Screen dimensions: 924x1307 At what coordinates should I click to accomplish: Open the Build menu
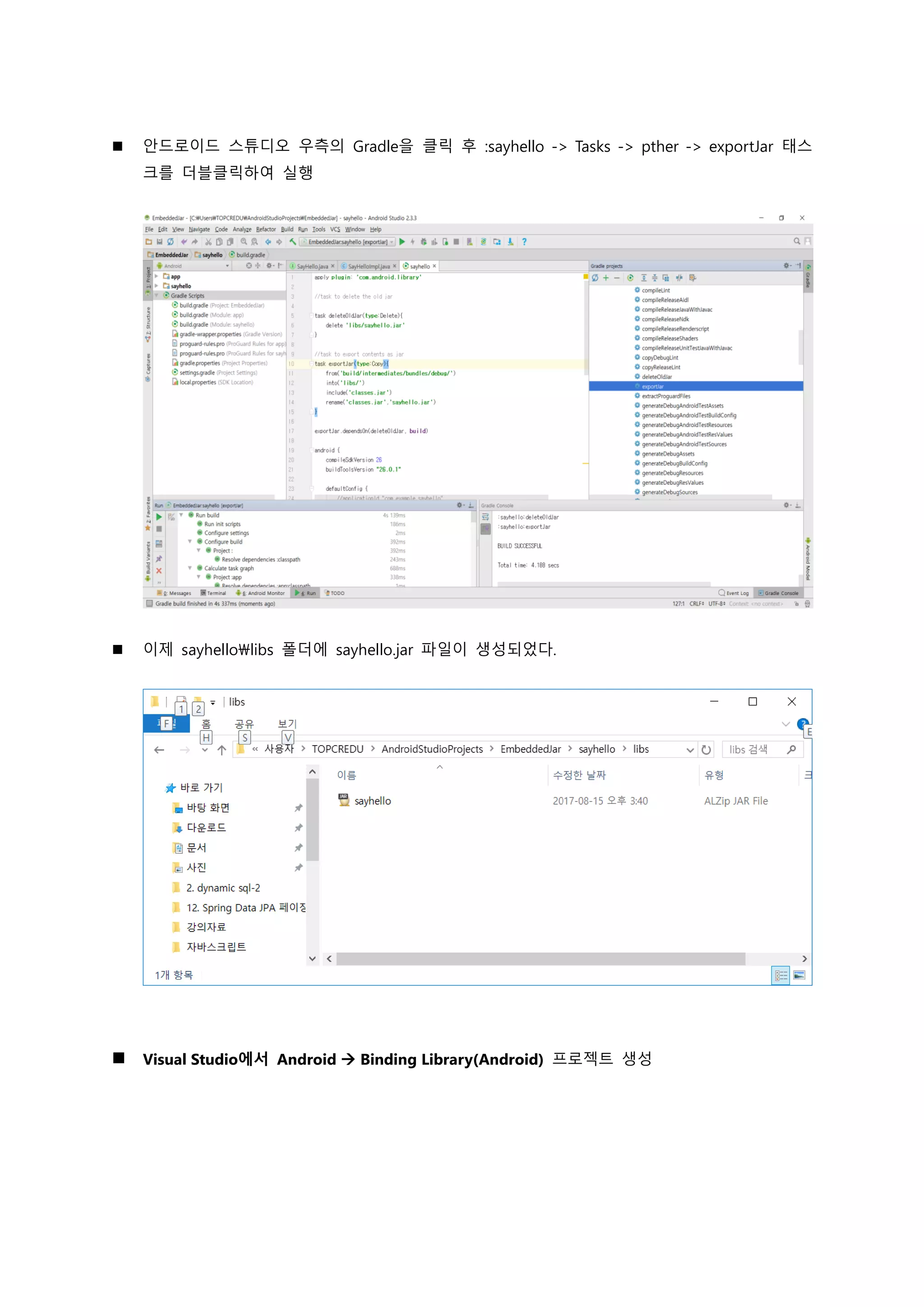point(287,229)
